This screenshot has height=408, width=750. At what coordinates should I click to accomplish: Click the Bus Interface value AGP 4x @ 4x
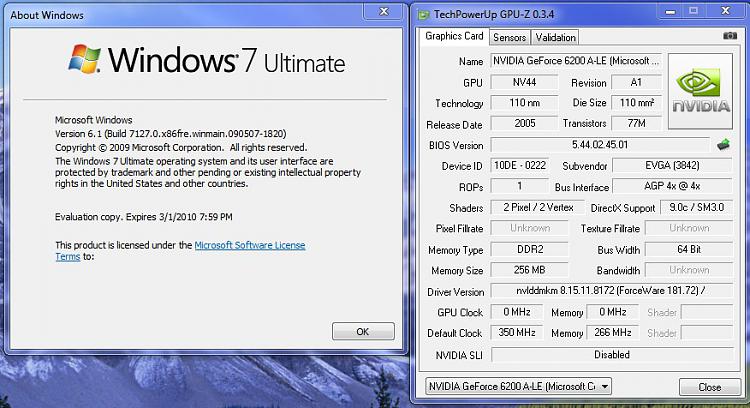click(672, 186)
